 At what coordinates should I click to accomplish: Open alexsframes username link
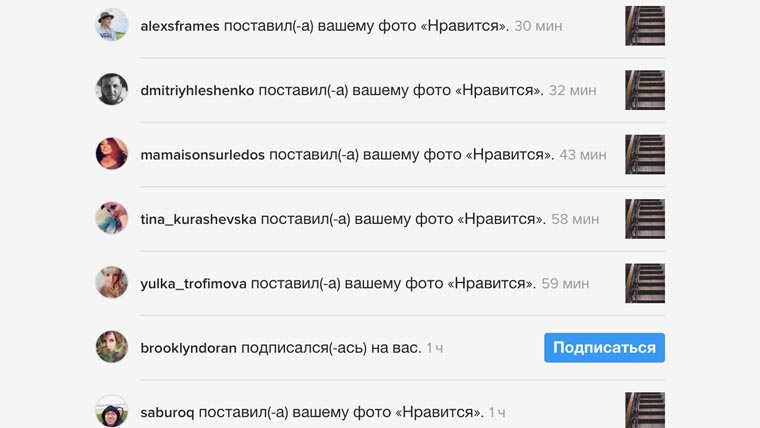pyautogui.click(x=180, y=26)
